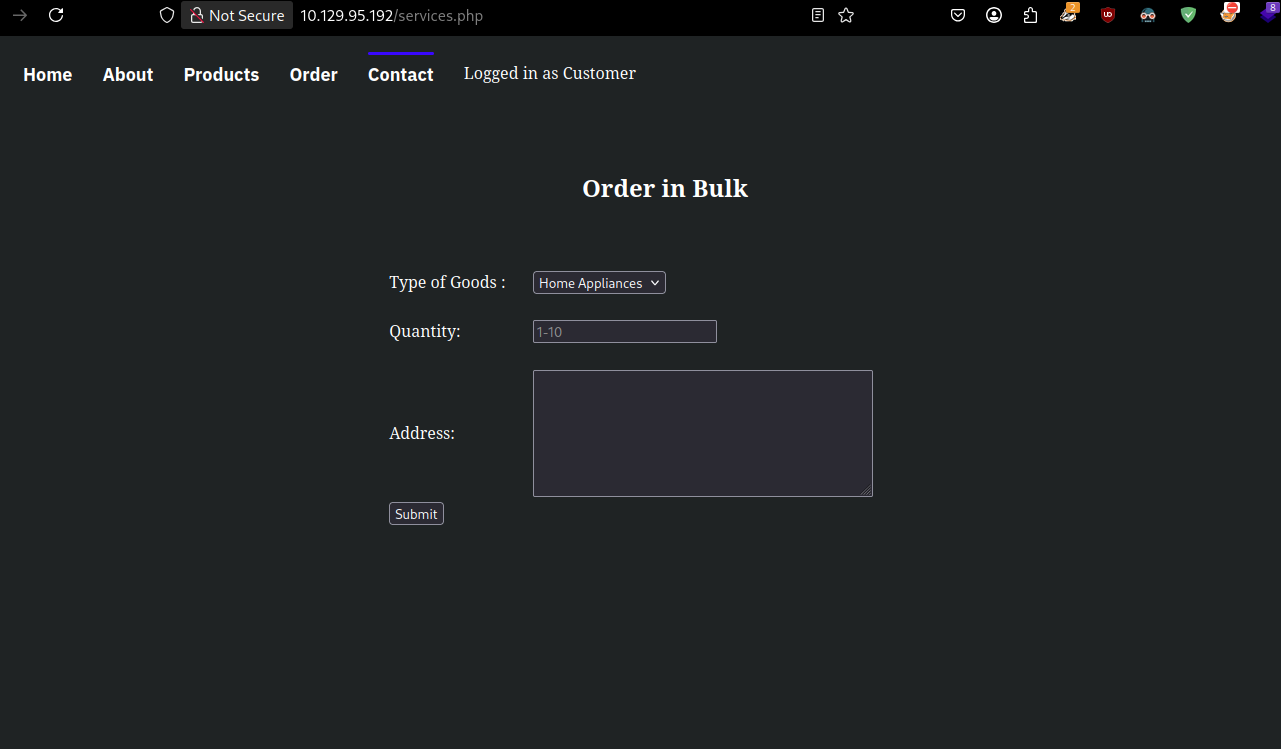Open the extensions puzzle-piece menu

click(1030, 15)
